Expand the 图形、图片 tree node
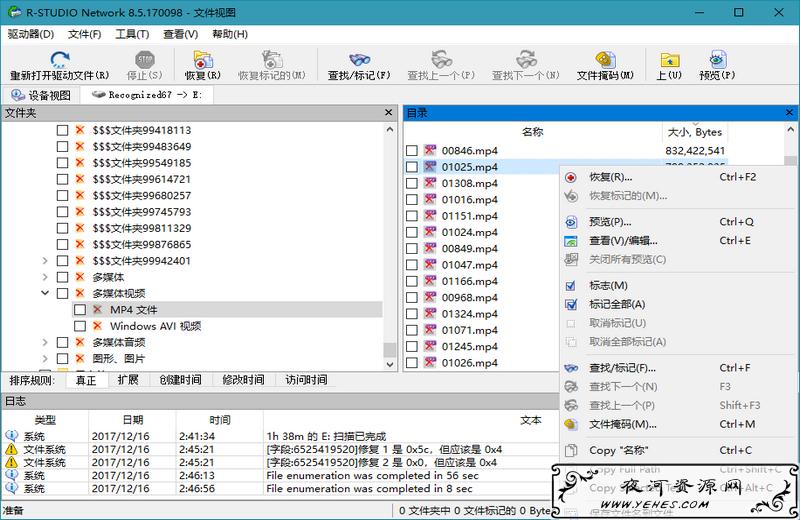 pyautogui.click(x=45, y=359)
